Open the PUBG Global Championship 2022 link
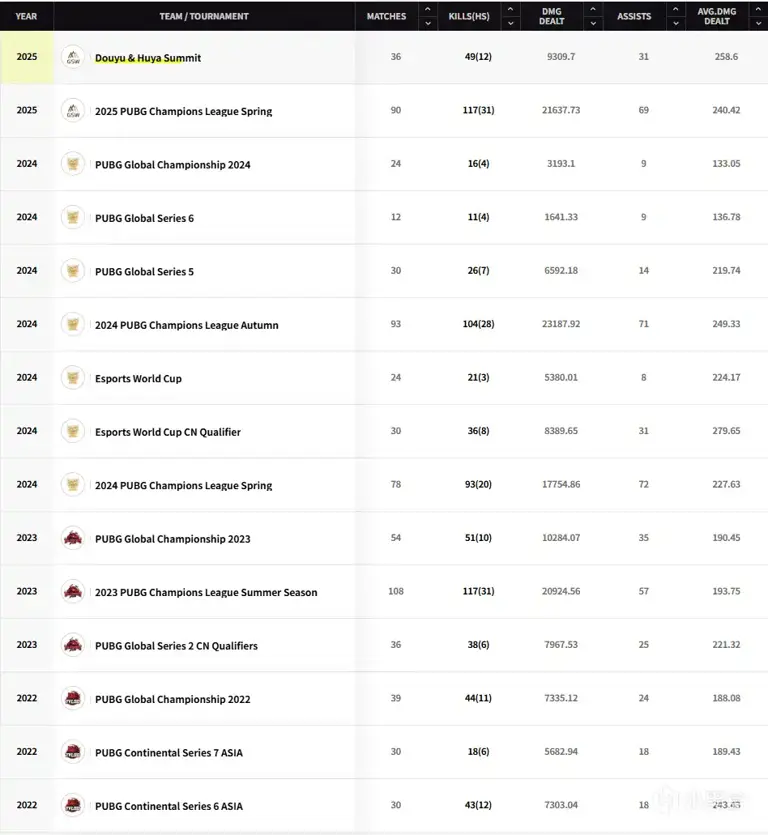Image resolution: width=768 pixels, height=835 pixels. [172, 699]
